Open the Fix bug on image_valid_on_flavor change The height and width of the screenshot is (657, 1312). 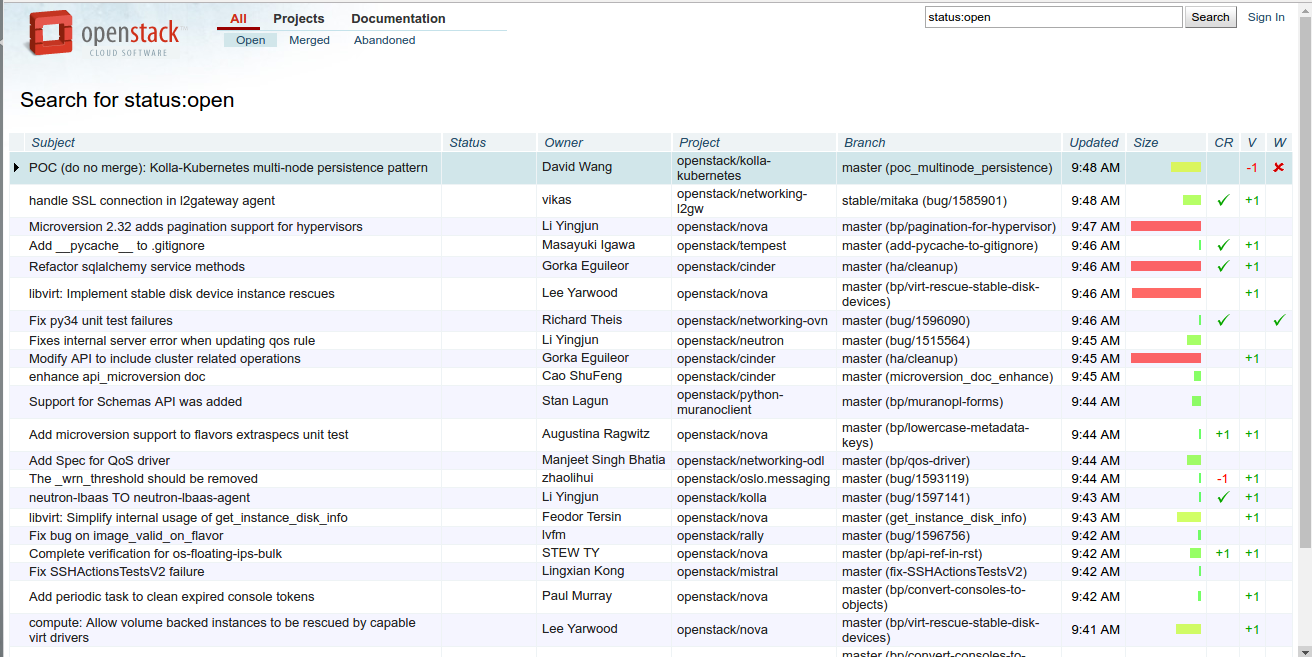[126, 535]
